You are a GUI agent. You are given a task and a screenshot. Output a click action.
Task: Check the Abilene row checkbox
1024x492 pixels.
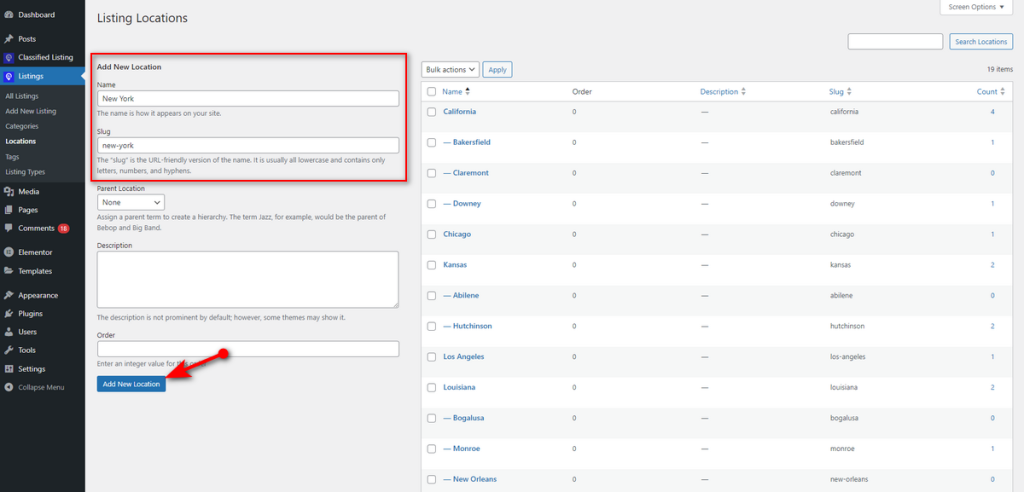pyautogui.click(x=432, y=296)
